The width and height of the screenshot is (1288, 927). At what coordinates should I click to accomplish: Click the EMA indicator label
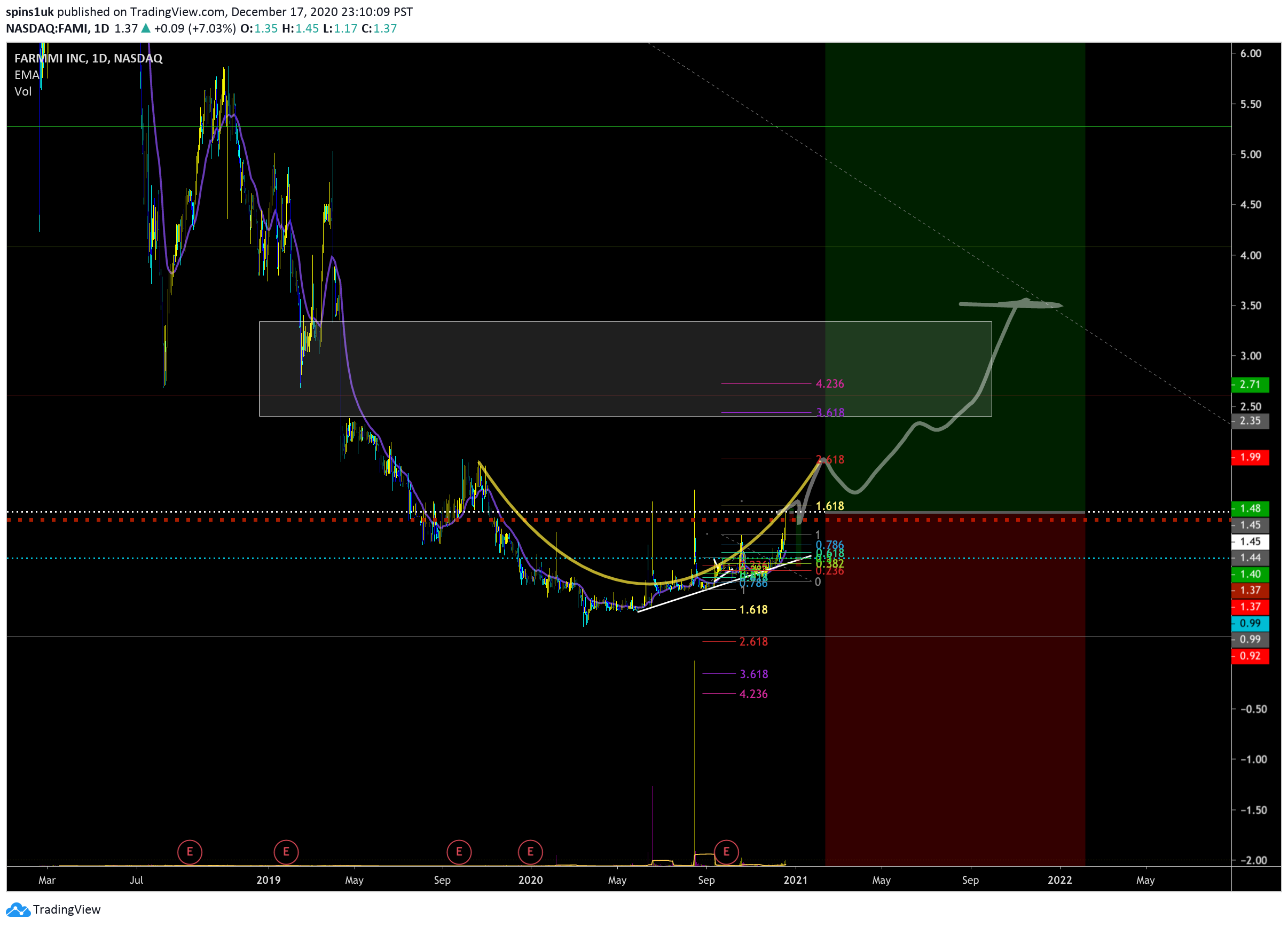click(x=27, y=74)
